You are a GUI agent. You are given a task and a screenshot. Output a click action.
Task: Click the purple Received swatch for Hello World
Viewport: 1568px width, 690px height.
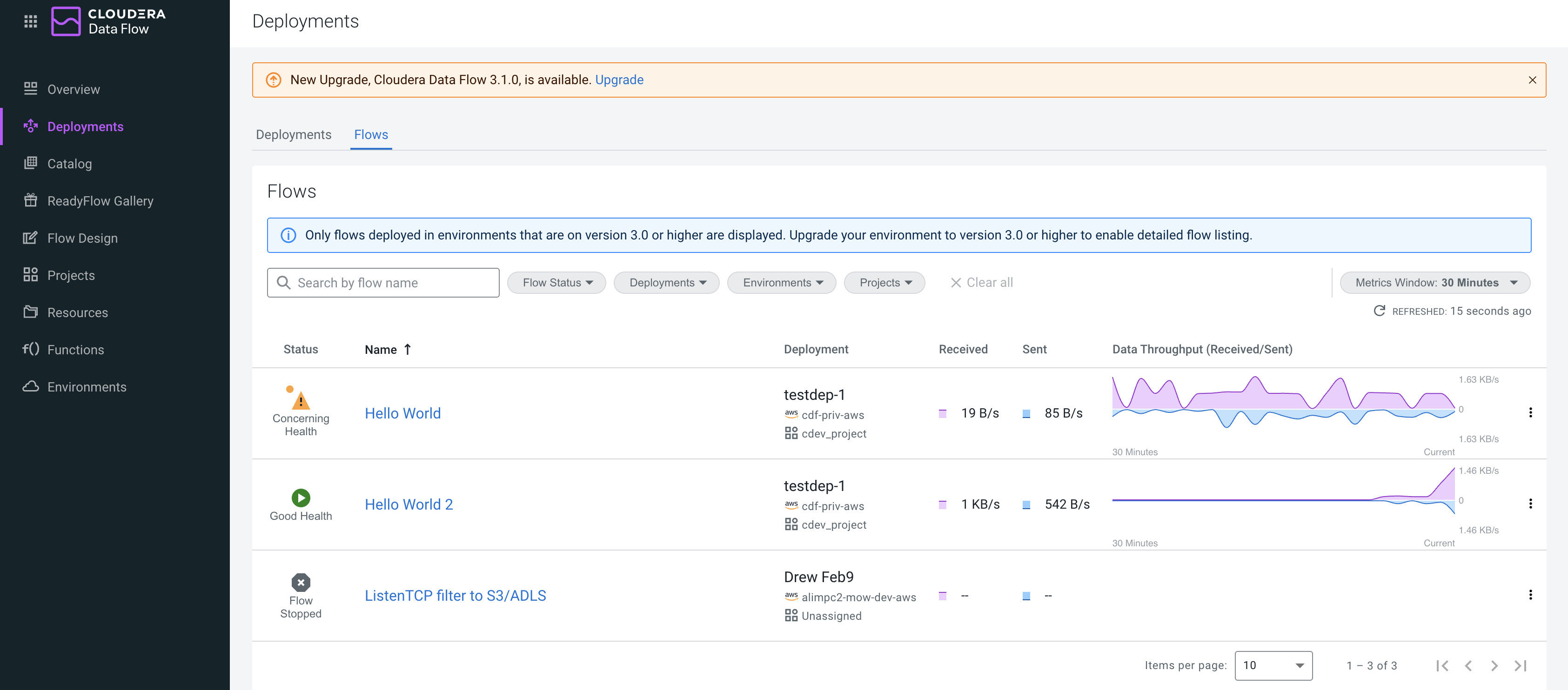click(942, 413)
